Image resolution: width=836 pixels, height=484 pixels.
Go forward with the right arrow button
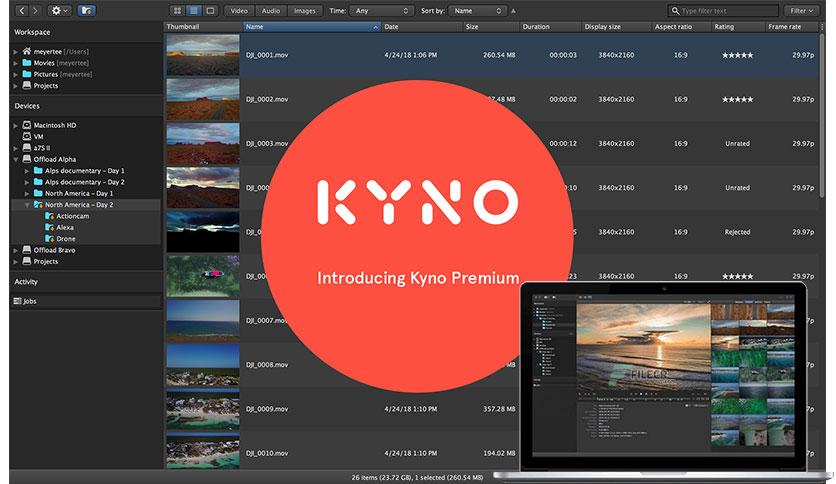pyautogui.click(x=35, y=11)
